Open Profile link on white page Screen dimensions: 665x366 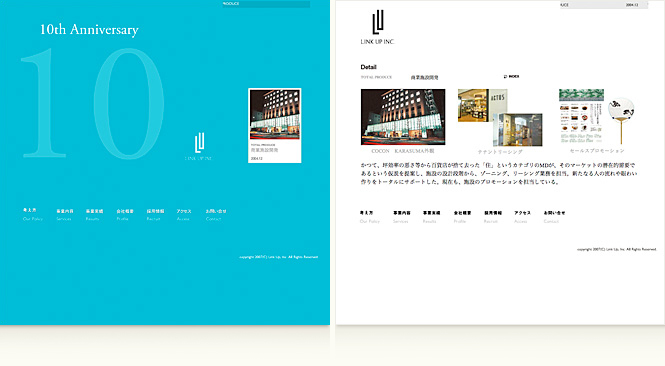(462, 217)
